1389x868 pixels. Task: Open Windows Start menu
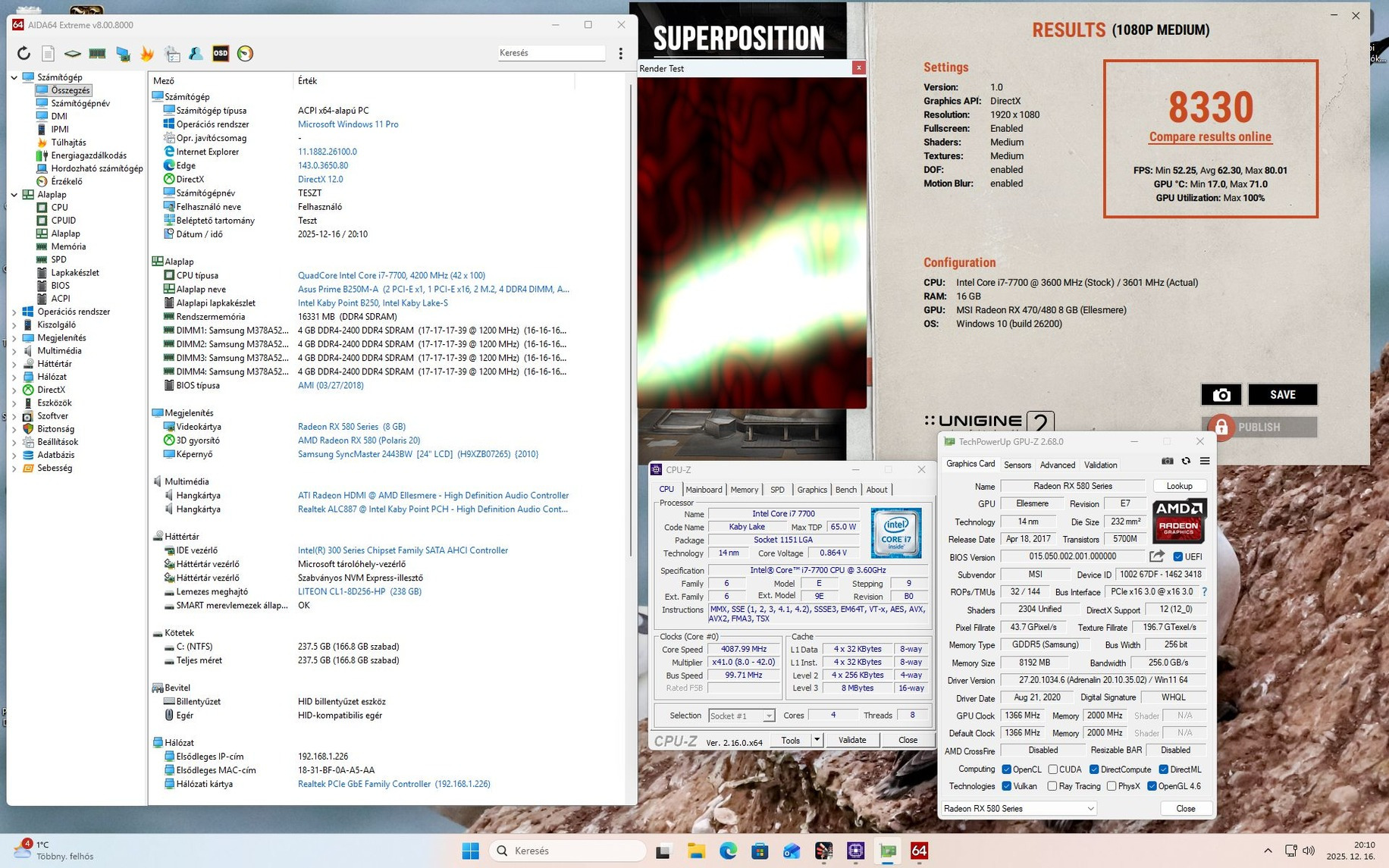click(470, 851)
